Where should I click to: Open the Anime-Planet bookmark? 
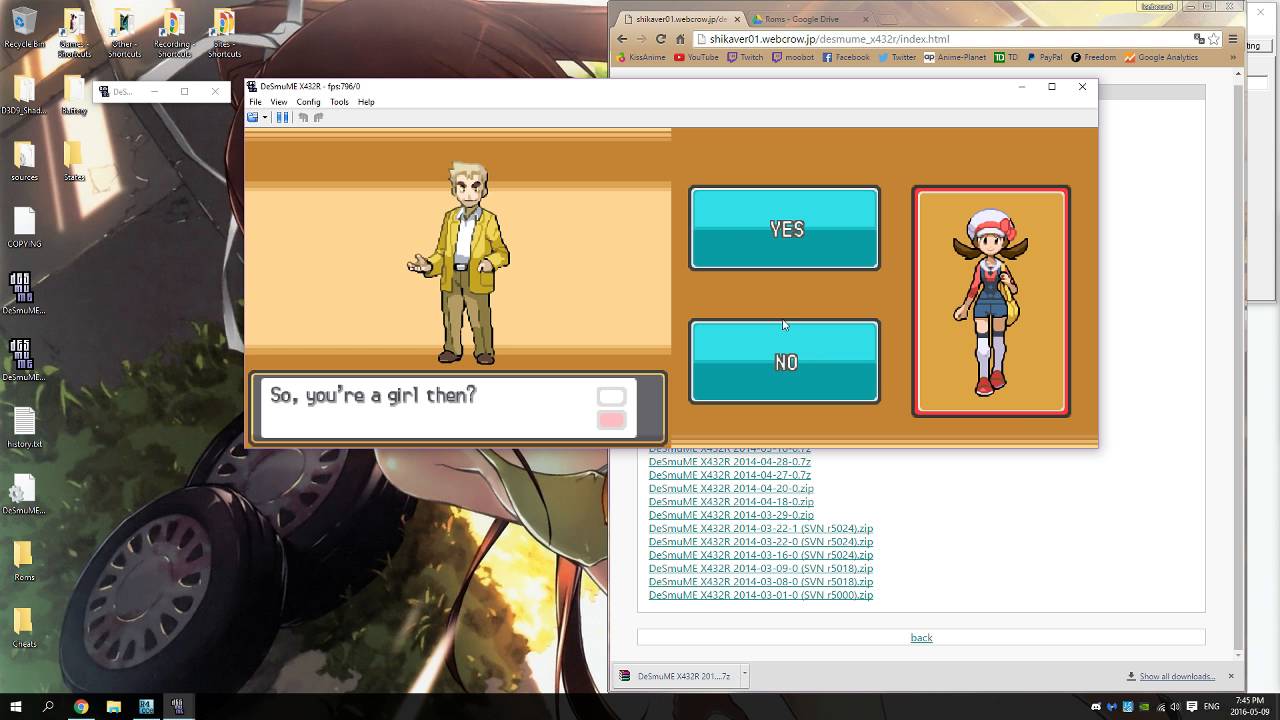coord(955,57)
